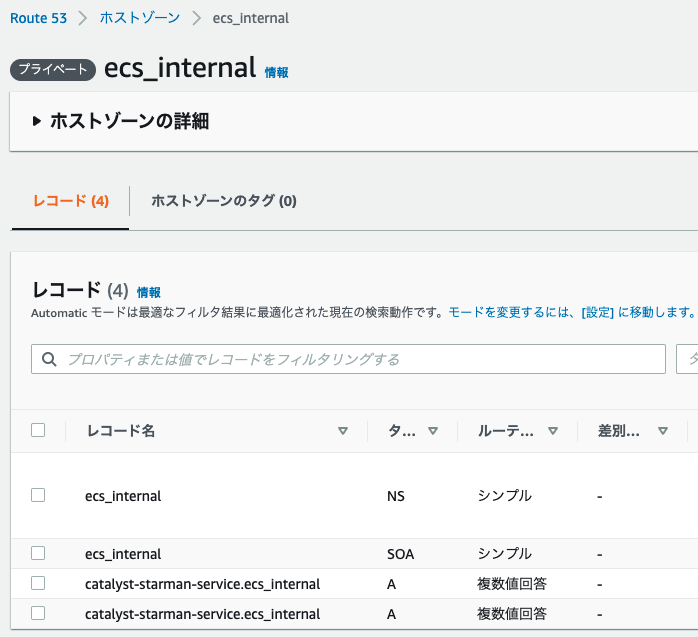
Task: Select first catalyst-starman-service A record checkbox
Action: (x=38, y=583)
